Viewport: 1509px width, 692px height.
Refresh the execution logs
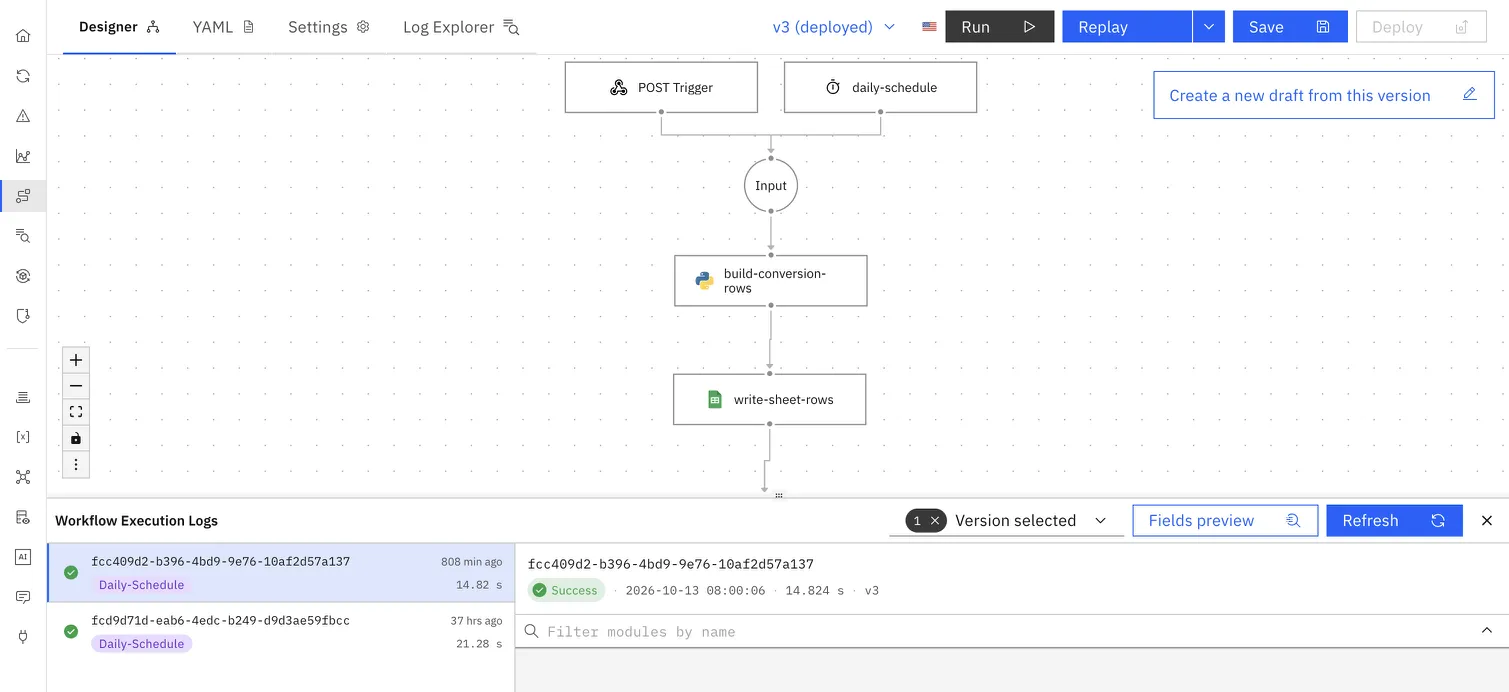(1394, 520)
